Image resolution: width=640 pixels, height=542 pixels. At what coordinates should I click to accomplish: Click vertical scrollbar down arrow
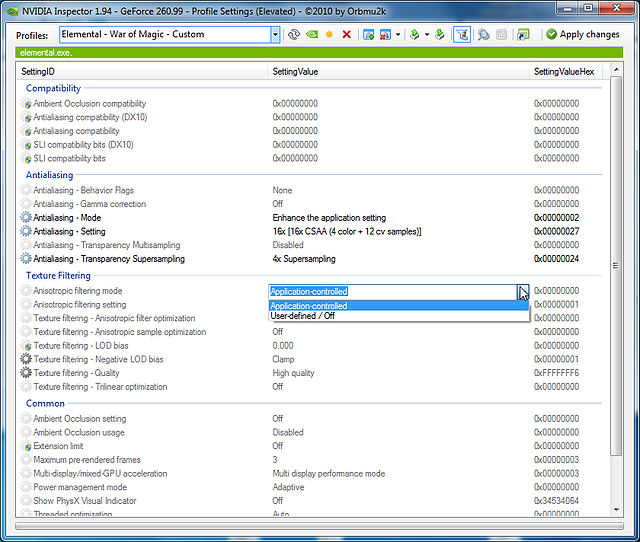616,510
